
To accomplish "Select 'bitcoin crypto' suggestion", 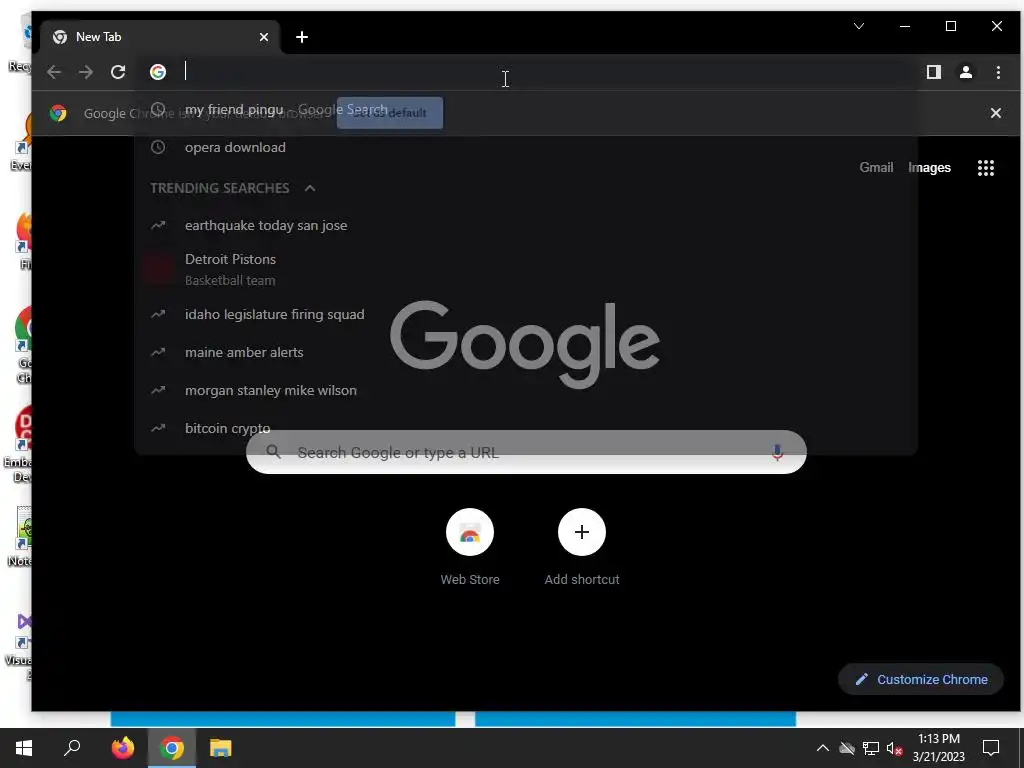I will tap(526, 428).
